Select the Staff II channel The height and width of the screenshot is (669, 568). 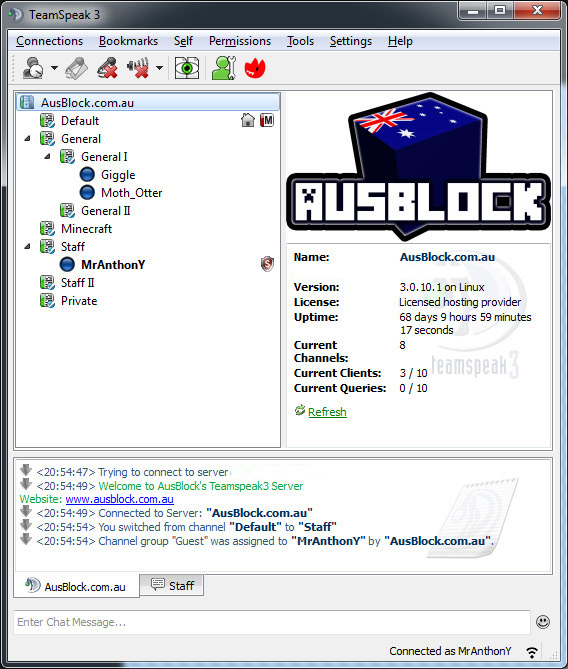(77, 282)
